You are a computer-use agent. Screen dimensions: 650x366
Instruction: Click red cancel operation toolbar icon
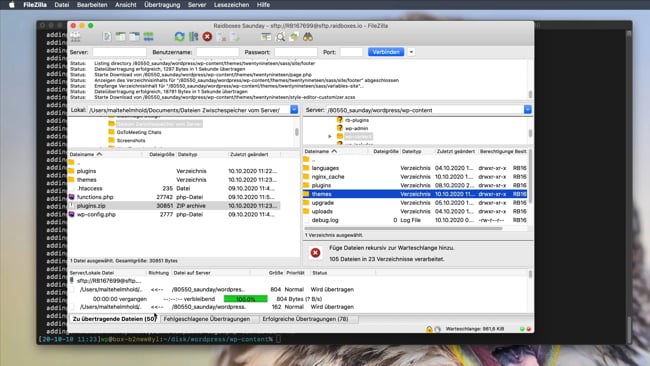(x=207, y=37)
